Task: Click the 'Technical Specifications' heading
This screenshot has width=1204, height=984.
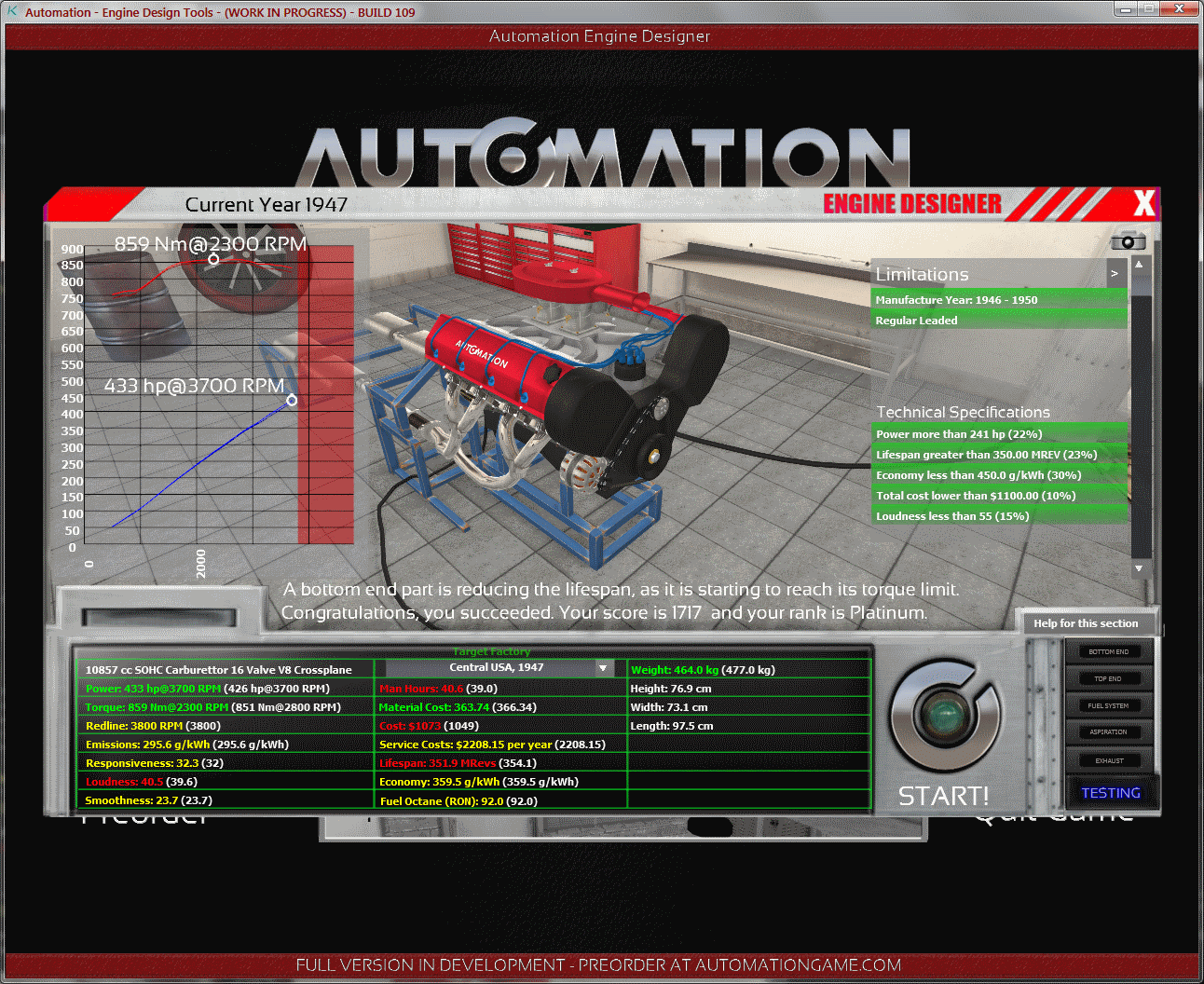Action: pos(963,412)
